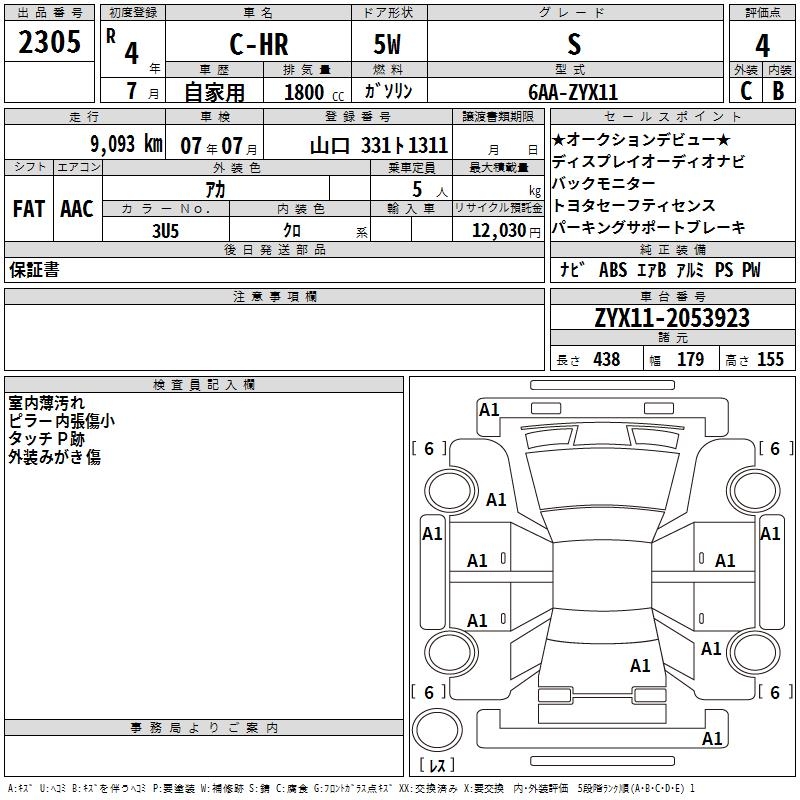Click the interior color クロ
Viewport: 800px width, 800px height.
click(292, 231)
